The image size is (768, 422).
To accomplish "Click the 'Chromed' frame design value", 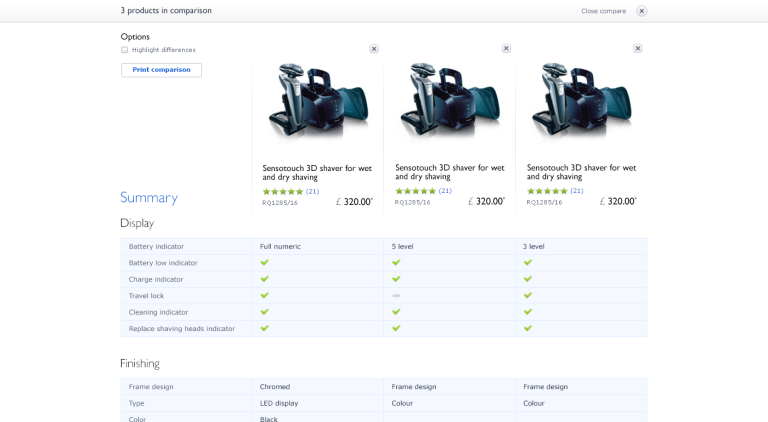I will (x=275, y=387).
